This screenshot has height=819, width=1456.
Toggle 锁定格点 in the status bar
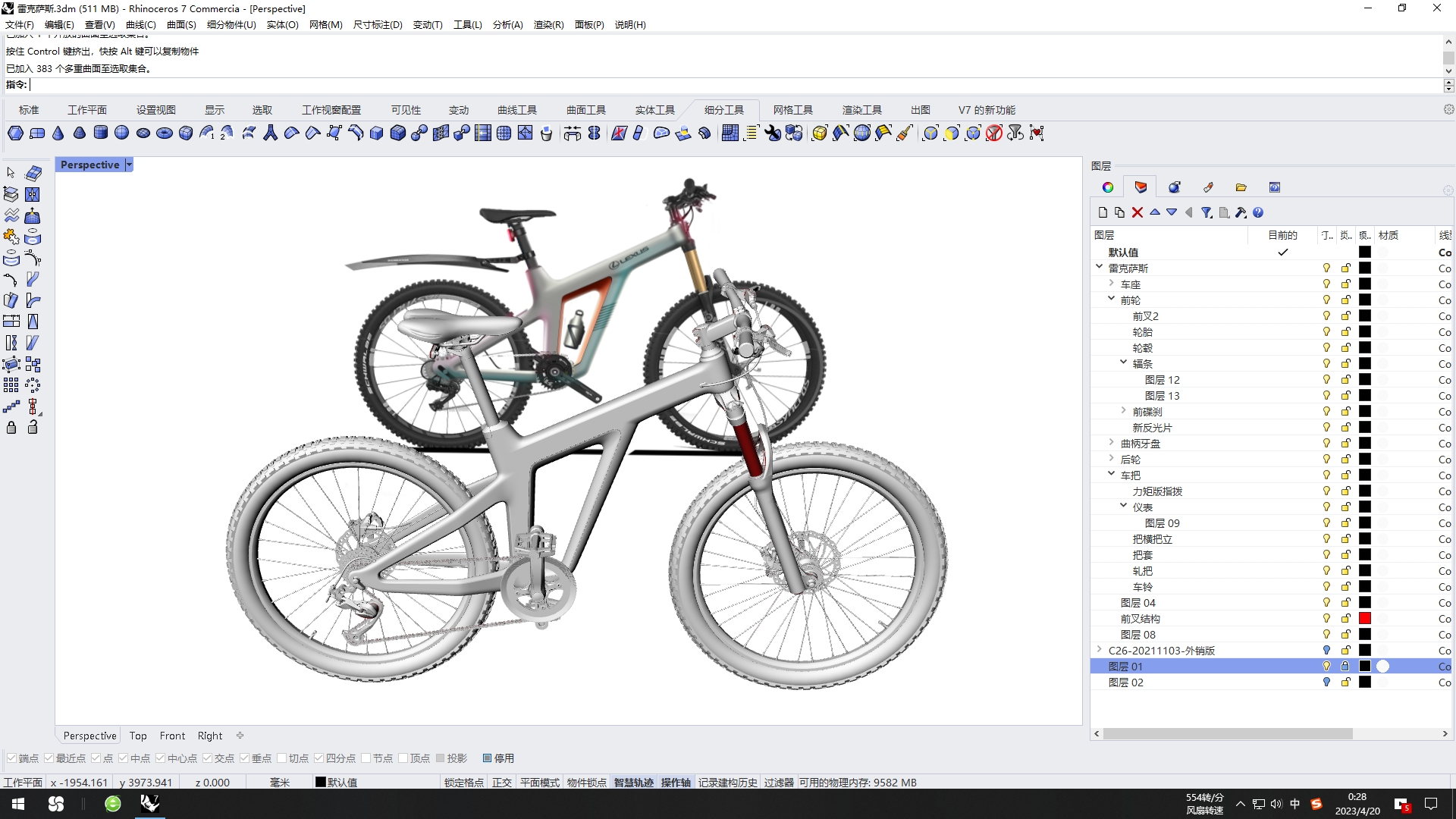coord(463,783)
